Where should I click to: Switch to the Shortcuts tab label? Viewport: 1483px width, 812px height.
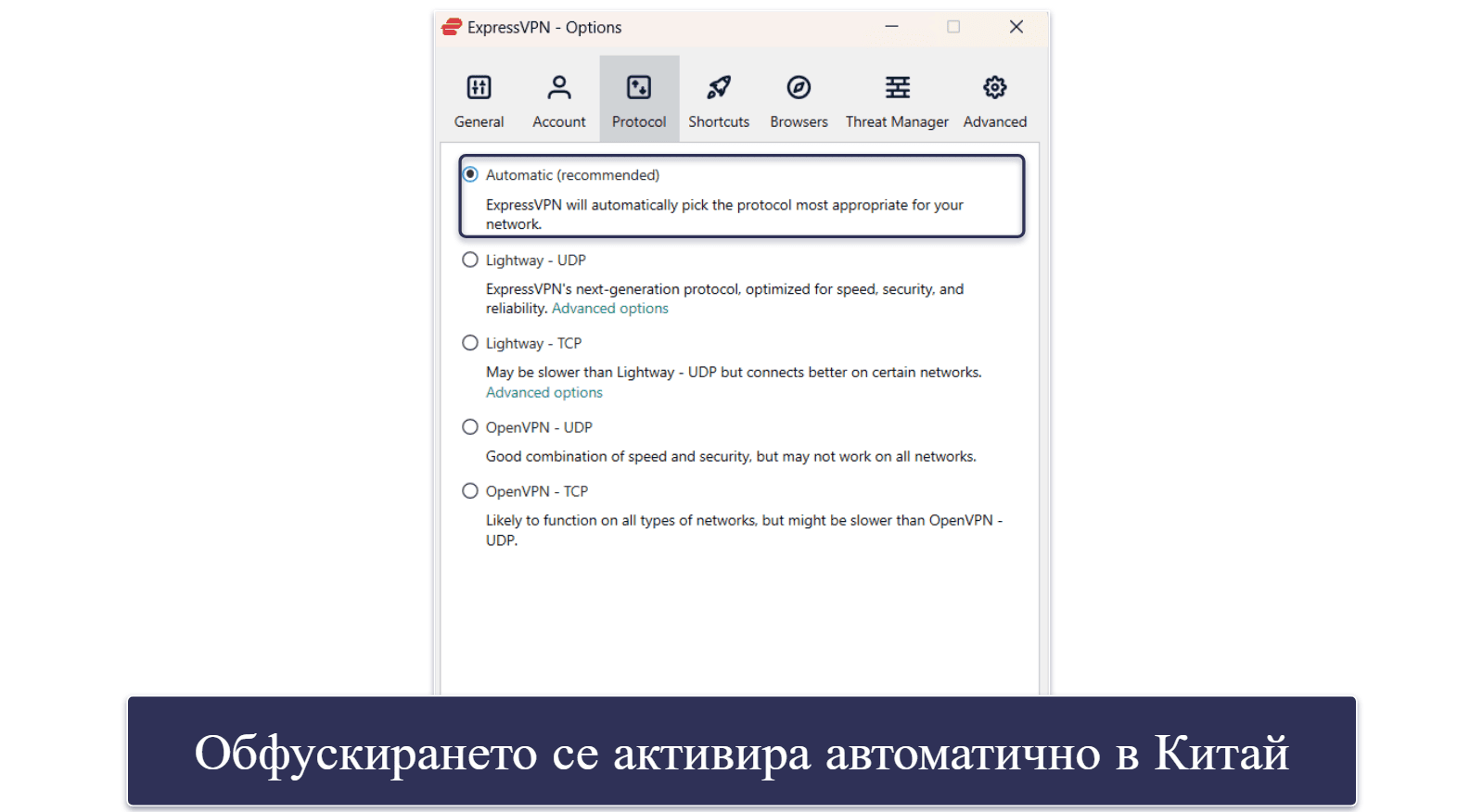(719, 121)
